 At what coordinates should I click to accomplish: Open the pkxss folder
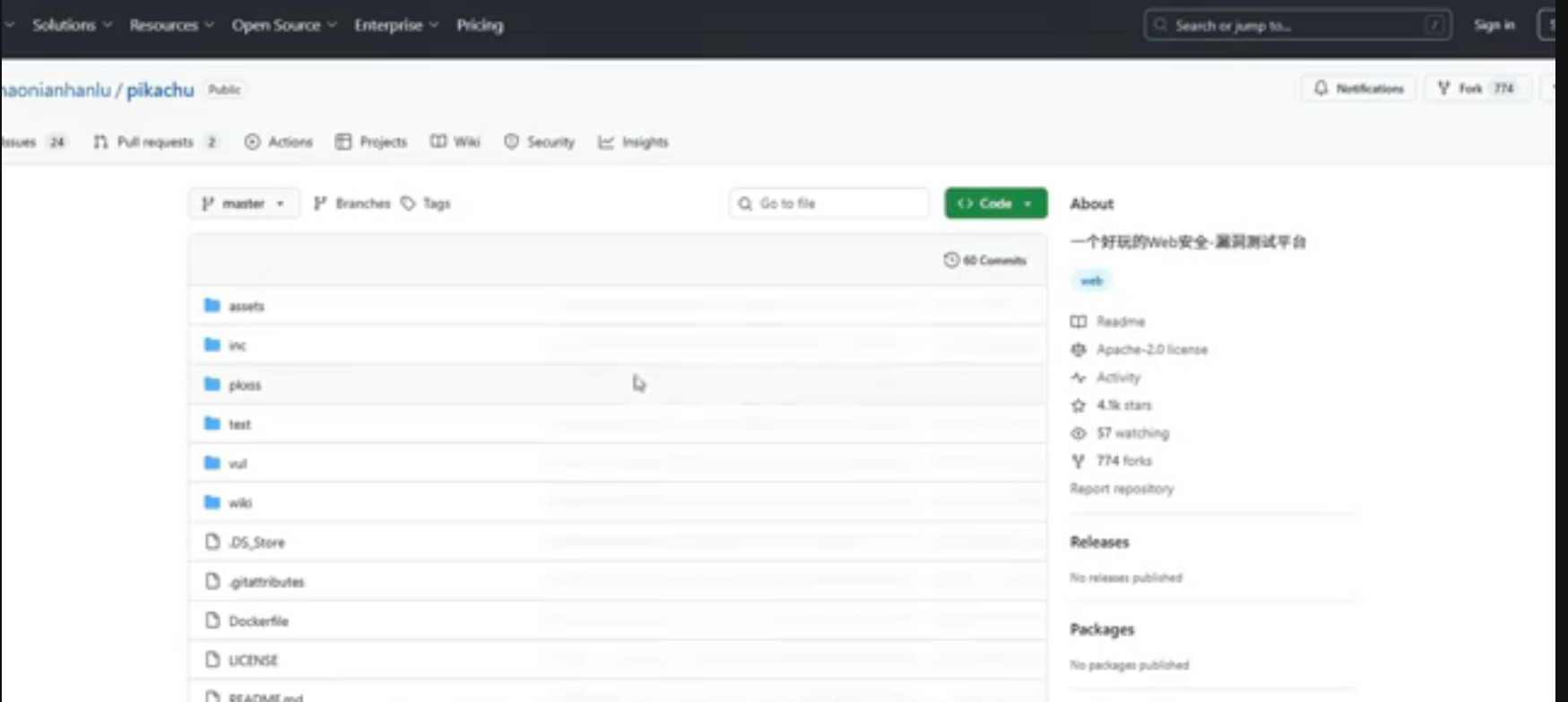(245, 385)
